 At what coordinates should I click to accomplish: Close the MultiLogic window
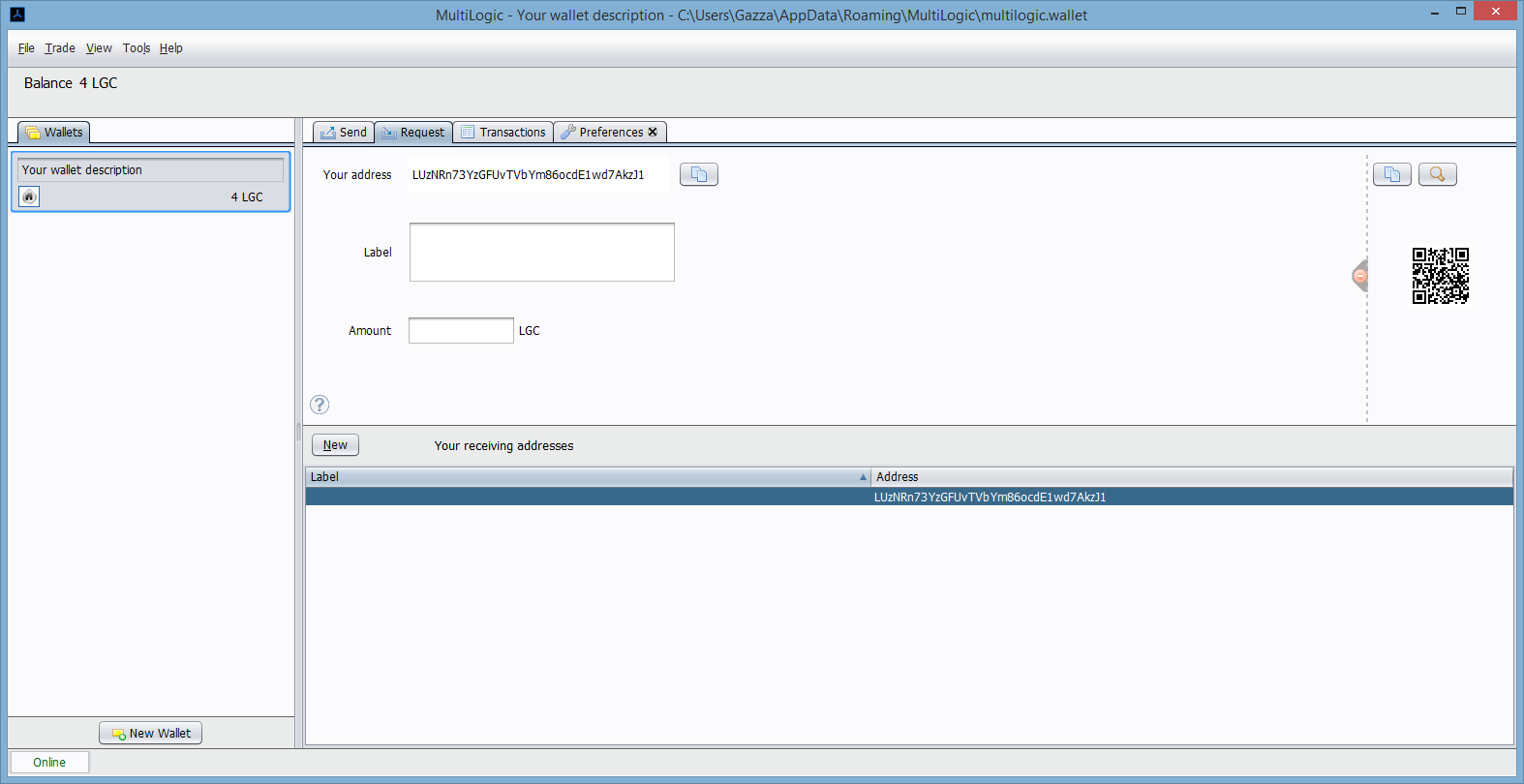(1496, 11)
